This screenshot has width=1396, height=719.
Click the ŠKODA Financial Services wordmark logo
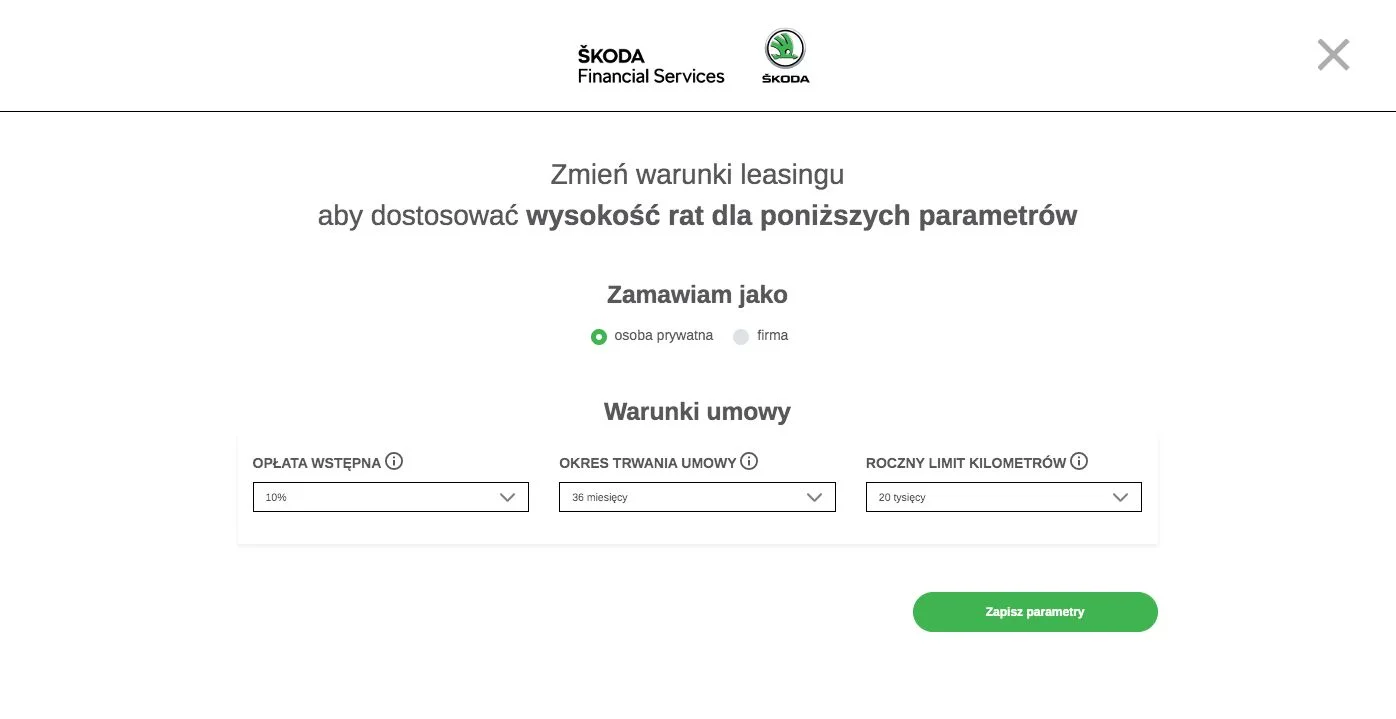pyautogui.click(x=651, y=65)
